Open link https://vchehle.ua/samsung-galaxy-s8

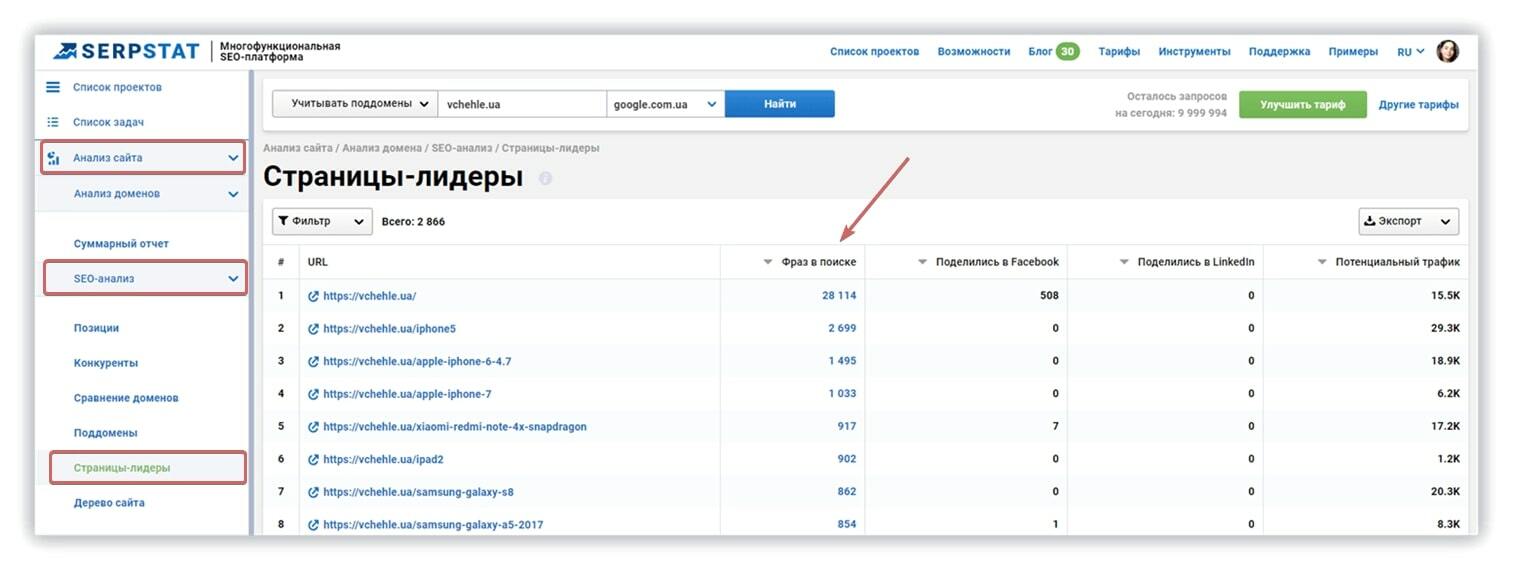click(418, 492)
